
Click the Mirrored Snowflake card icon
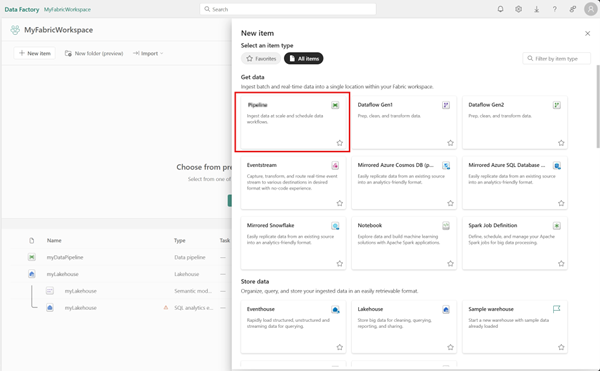(335, 226)
